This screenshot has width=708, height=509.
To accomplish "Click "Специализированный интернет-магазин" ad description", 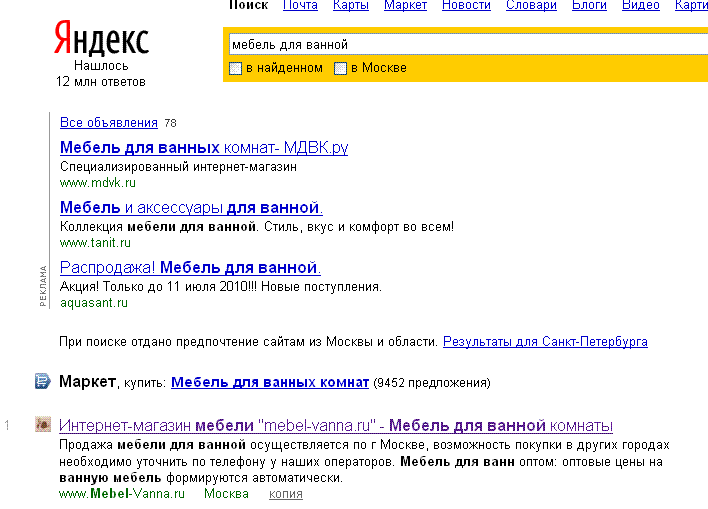I will tap(178, 167).
